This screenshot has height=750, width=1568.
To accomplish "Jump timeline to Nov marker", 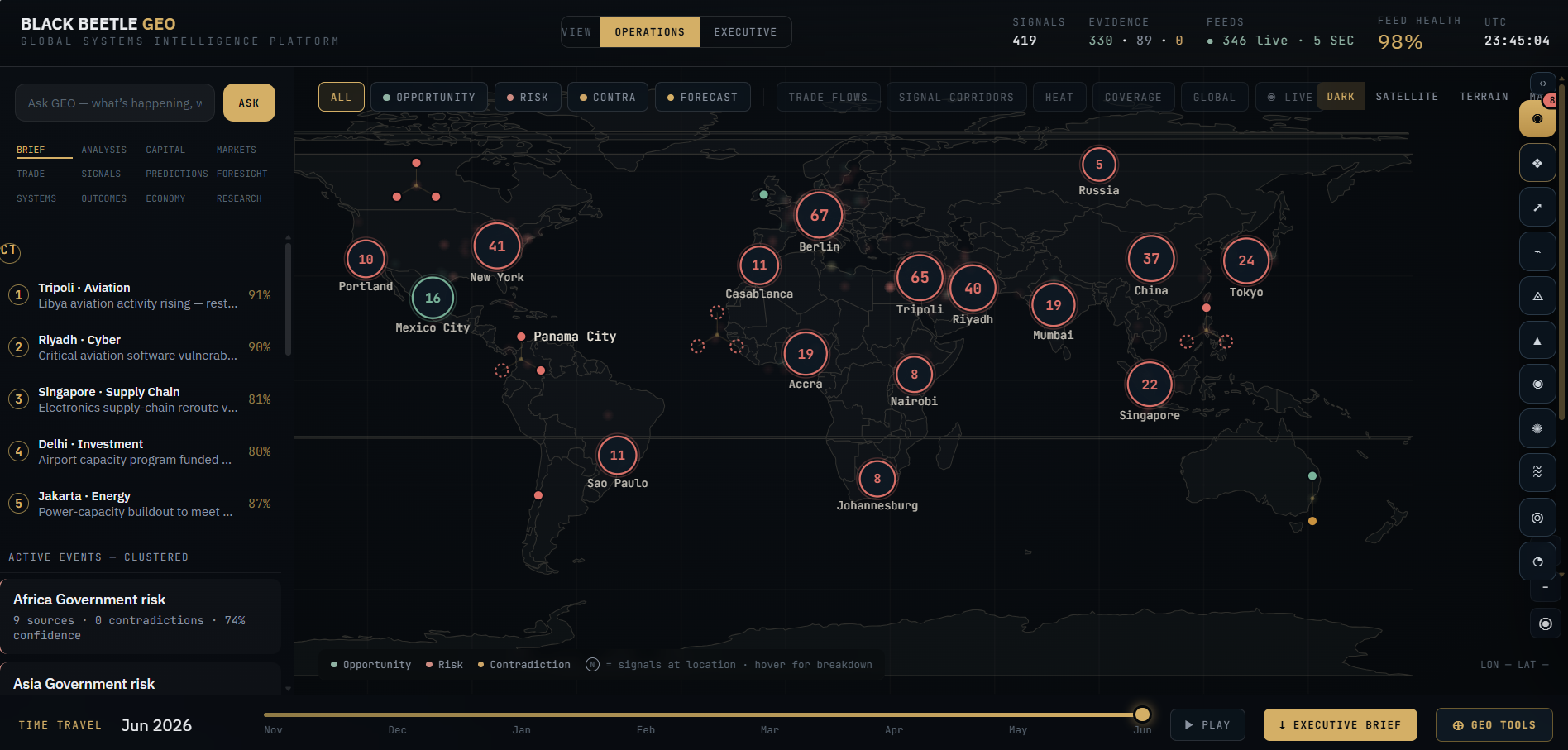I will (x=273, y=730).
